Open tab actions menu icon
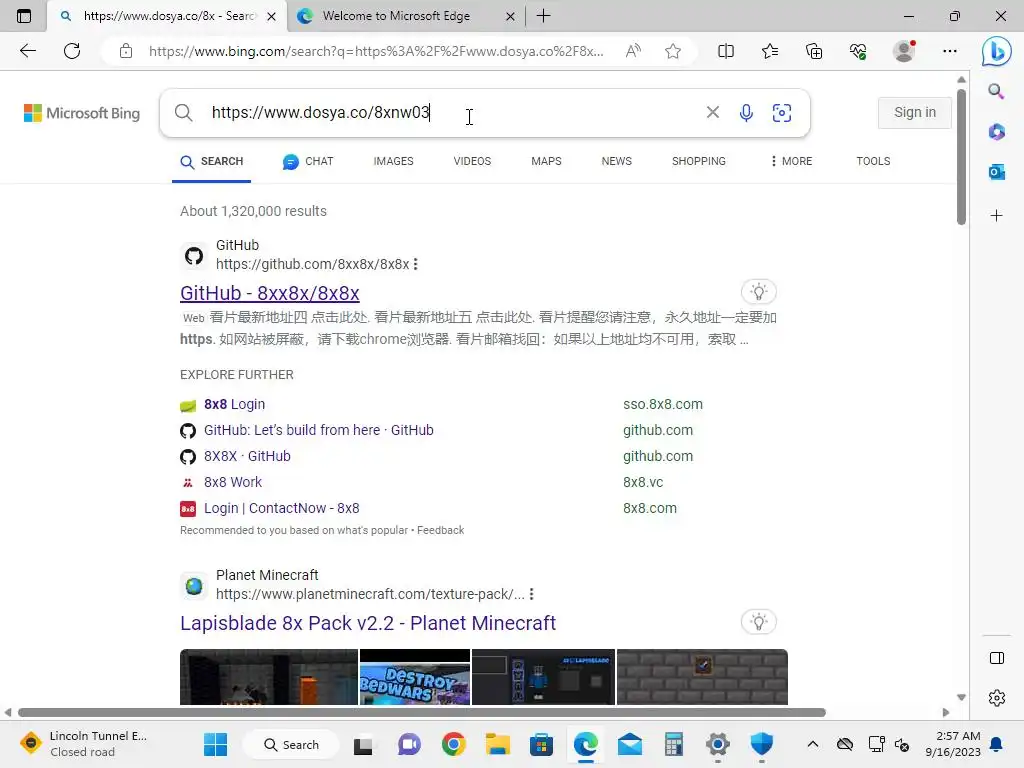 click(24, 16)
